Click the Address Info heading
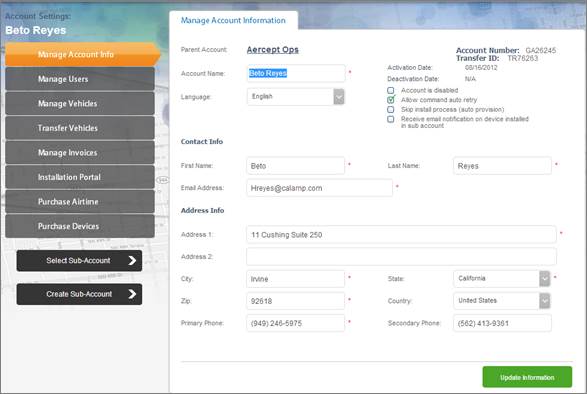Screen dimensions: 587x394 coord(203,210)
